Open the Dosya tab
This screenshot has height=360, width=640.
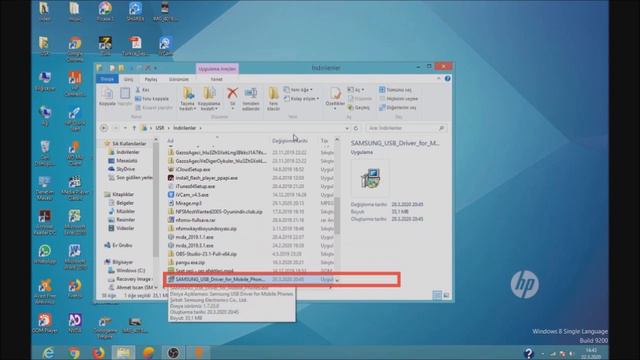107,79
